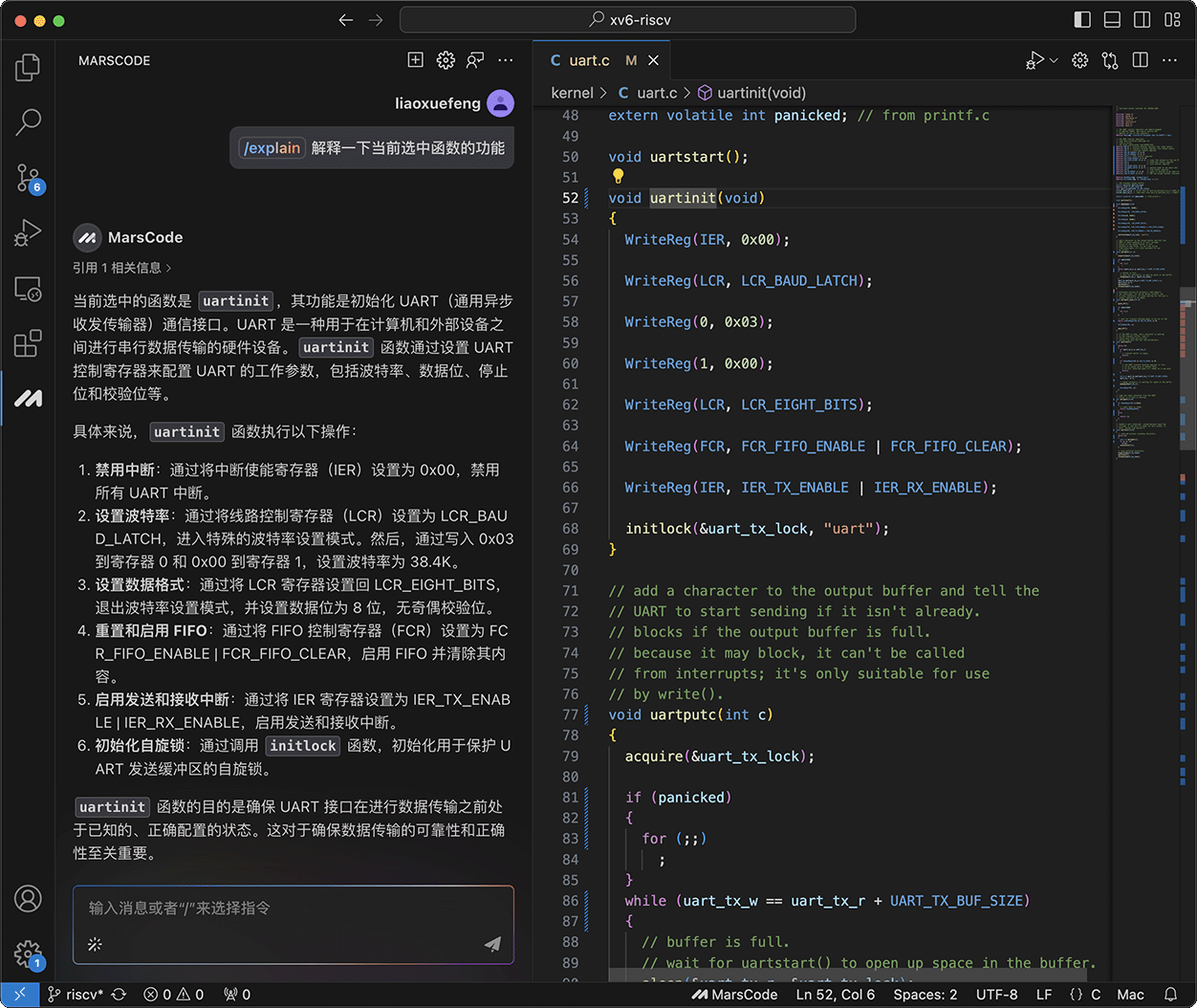Go forward in navigation history
Screen dimensions: 1197x1008
376,20
